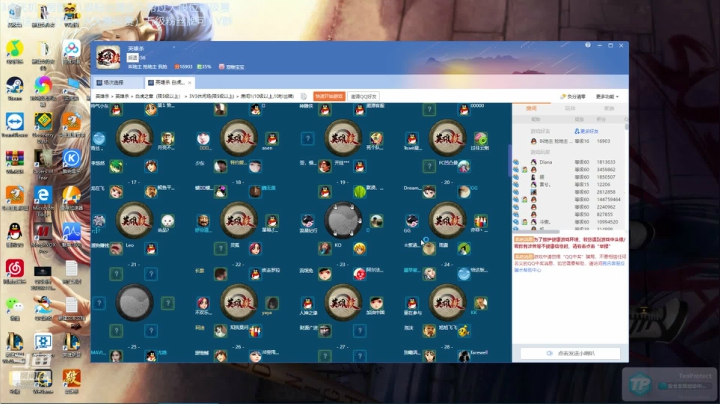Click the player list vertical scrollbar
The image size is (720, 404).
click(x=626, y=126)
